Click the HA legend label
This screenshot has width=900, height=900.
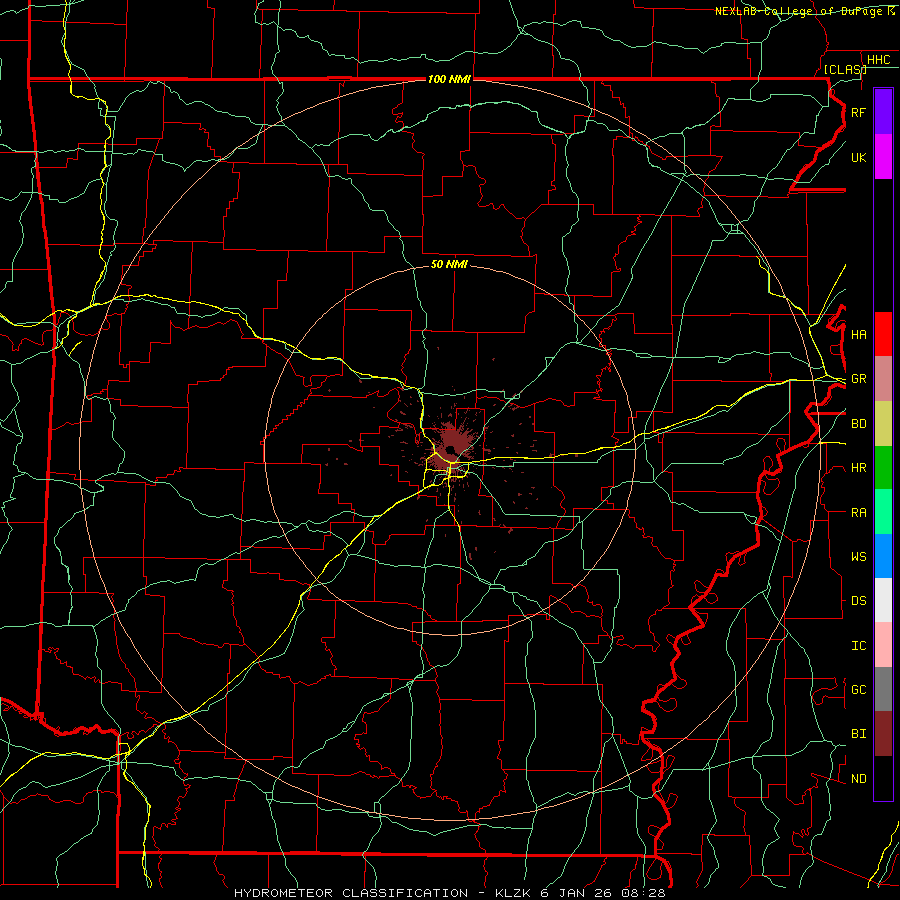point(858,334)
